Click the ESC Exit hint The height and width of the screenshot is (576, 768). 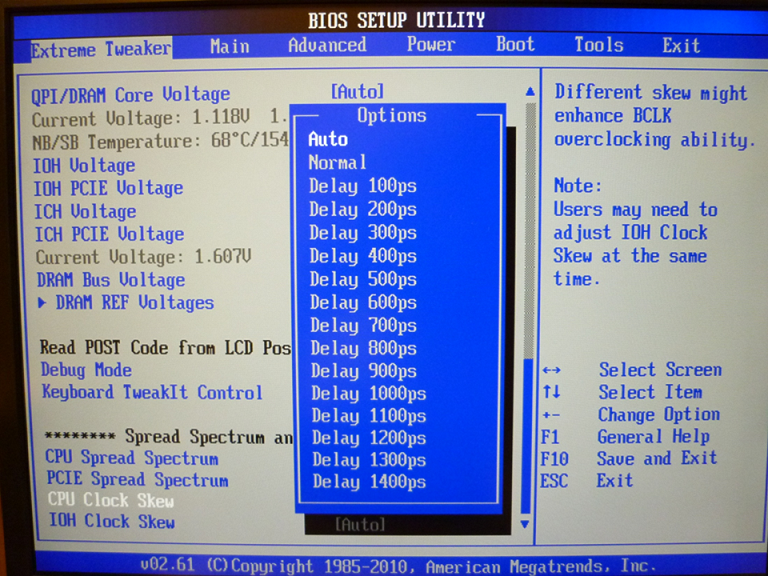[586, 481]
